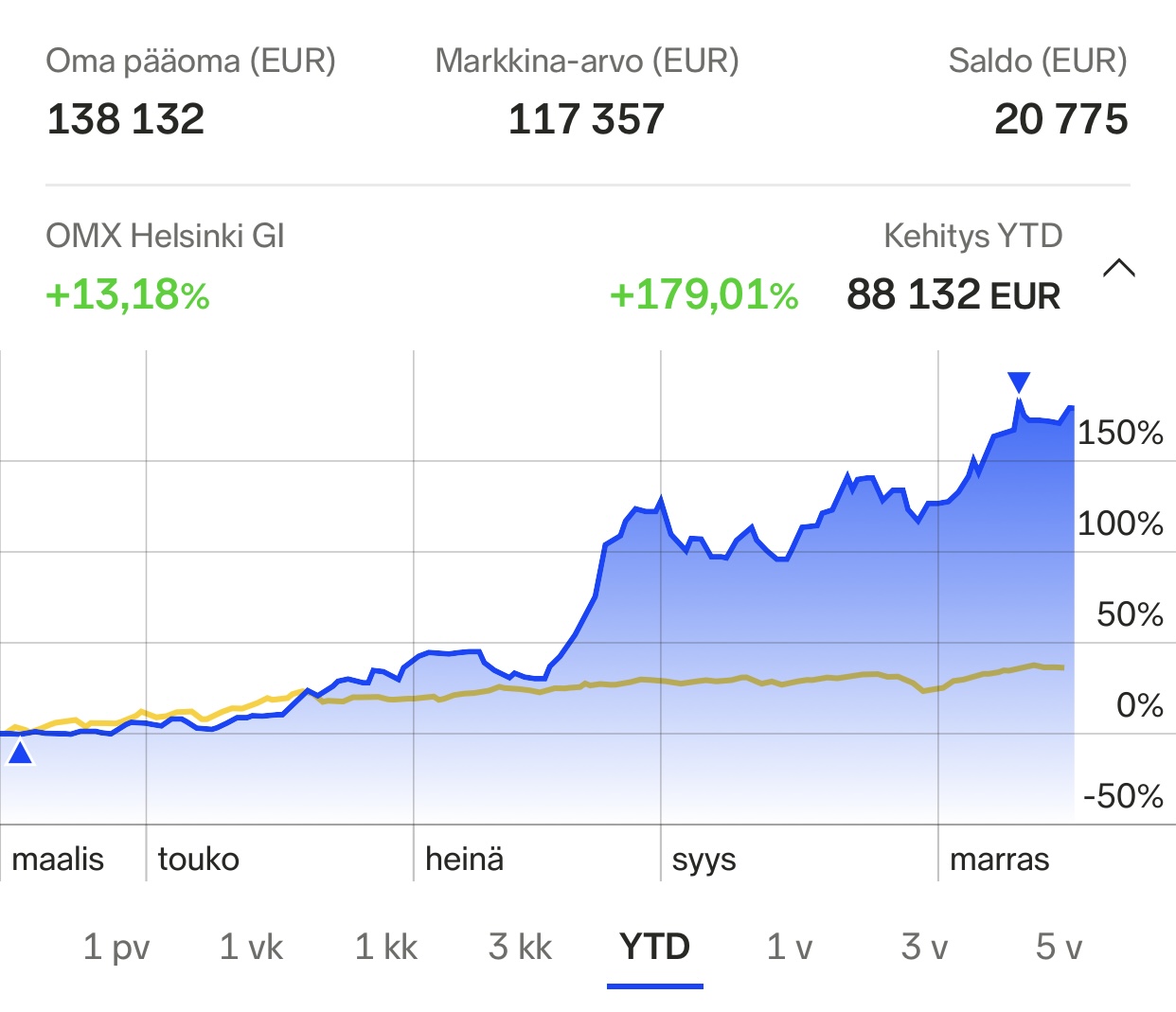This screenshot has width=1176, height=1012.
Task: Click the OMX Helsinki GI index label
Action: click(165, 236)
